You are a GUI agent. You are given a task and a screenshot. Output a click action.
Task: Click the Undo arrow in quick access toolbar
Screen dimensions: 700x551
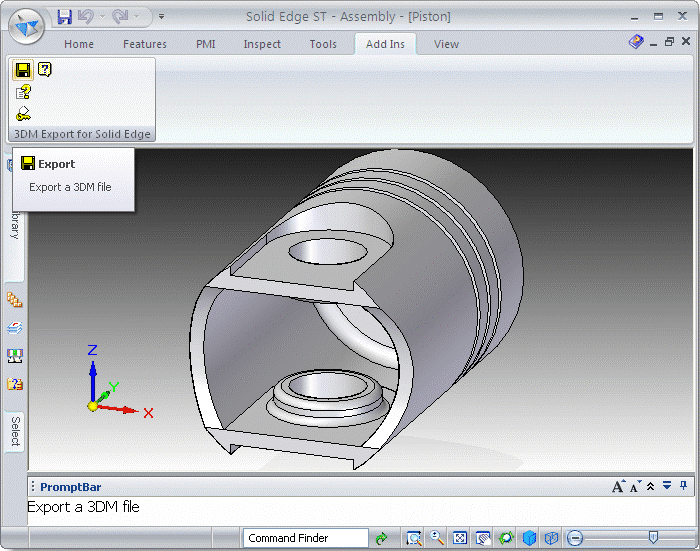coord(86,17)
